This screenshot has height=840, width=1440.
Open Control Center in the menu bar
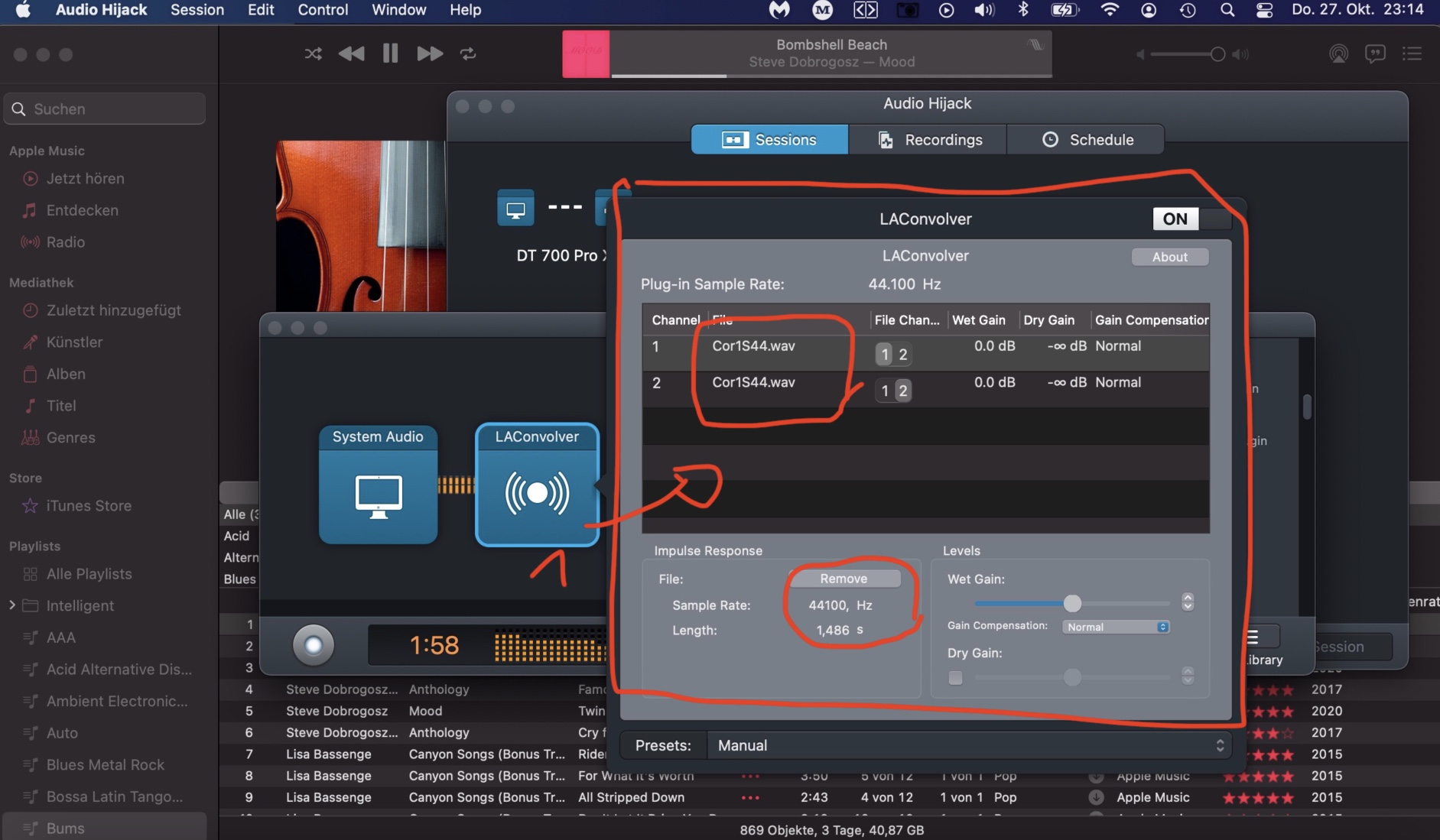click(1265, 10)
